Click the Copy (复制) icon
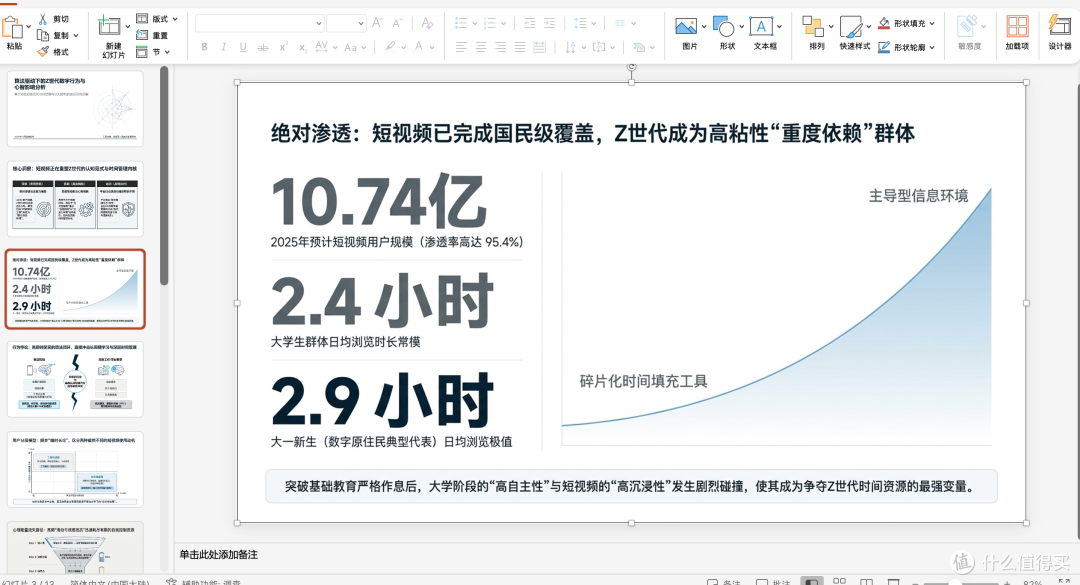The width and height of the screenshot is (1080, 585). [x=43, y=35]
